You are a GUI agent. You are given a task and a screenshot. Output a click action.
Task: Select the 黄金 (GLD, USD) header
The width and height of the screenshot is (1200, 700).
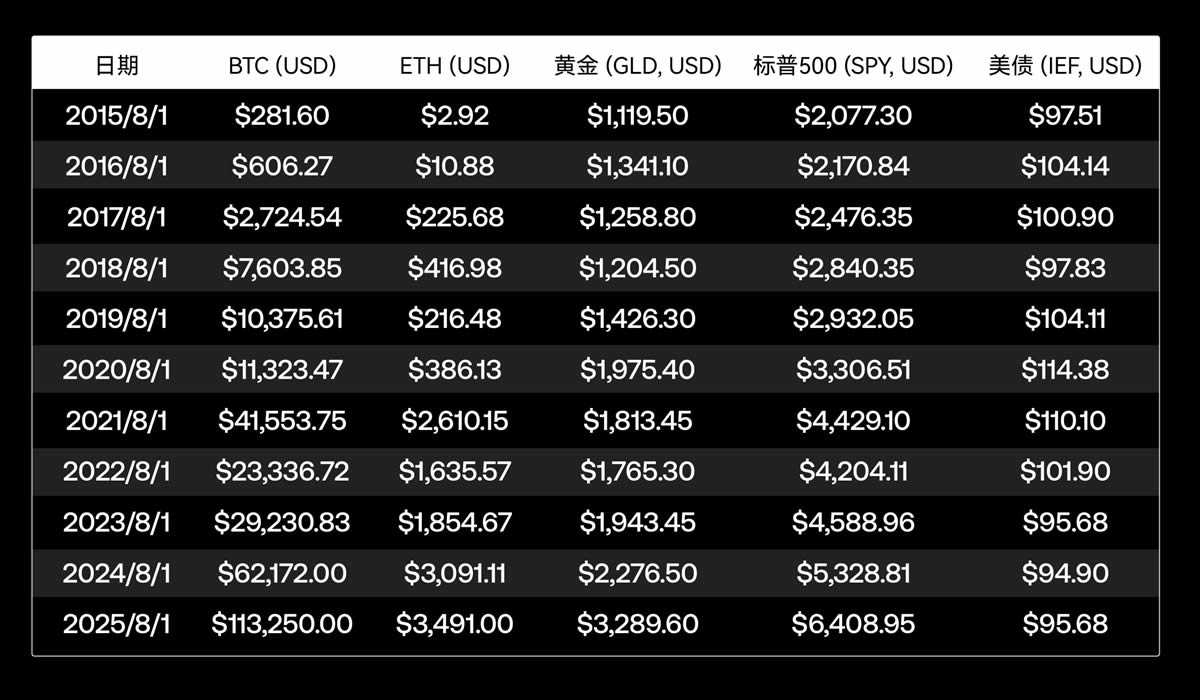pyautogui.click(x=637, y=66)
